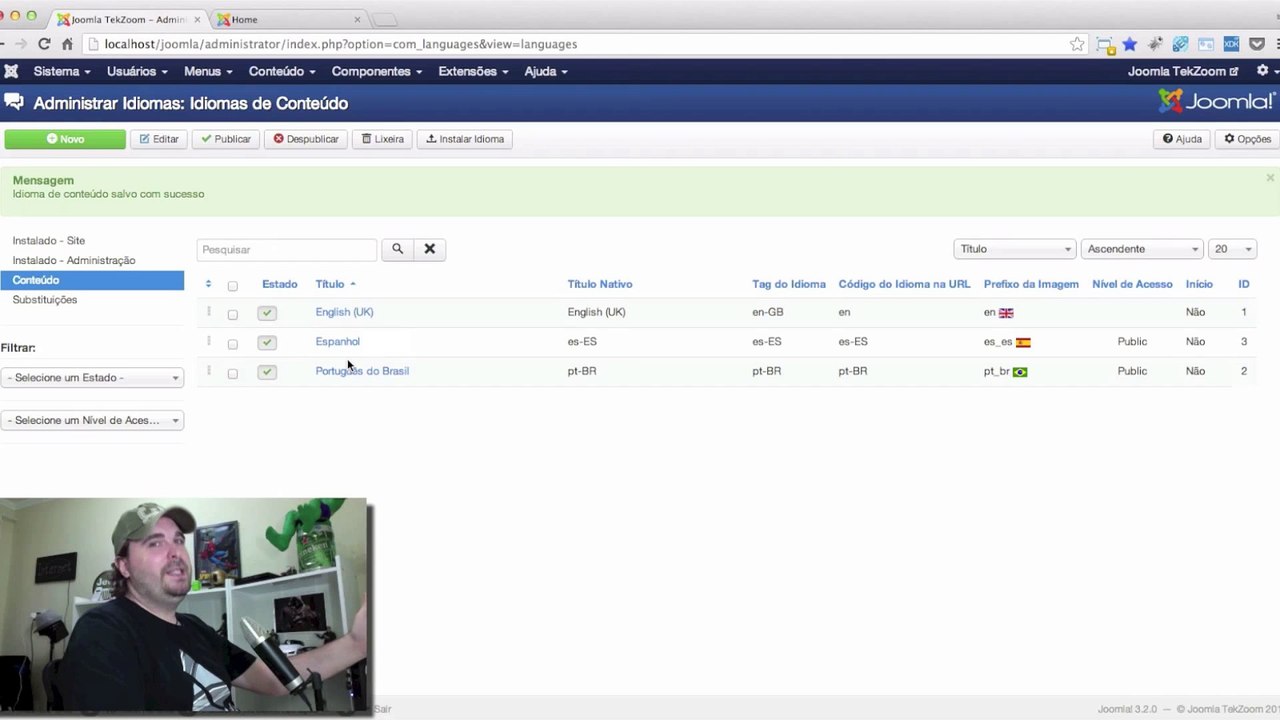
Task: Click into the Pesquisar search field
Action: tap(287, 249)
